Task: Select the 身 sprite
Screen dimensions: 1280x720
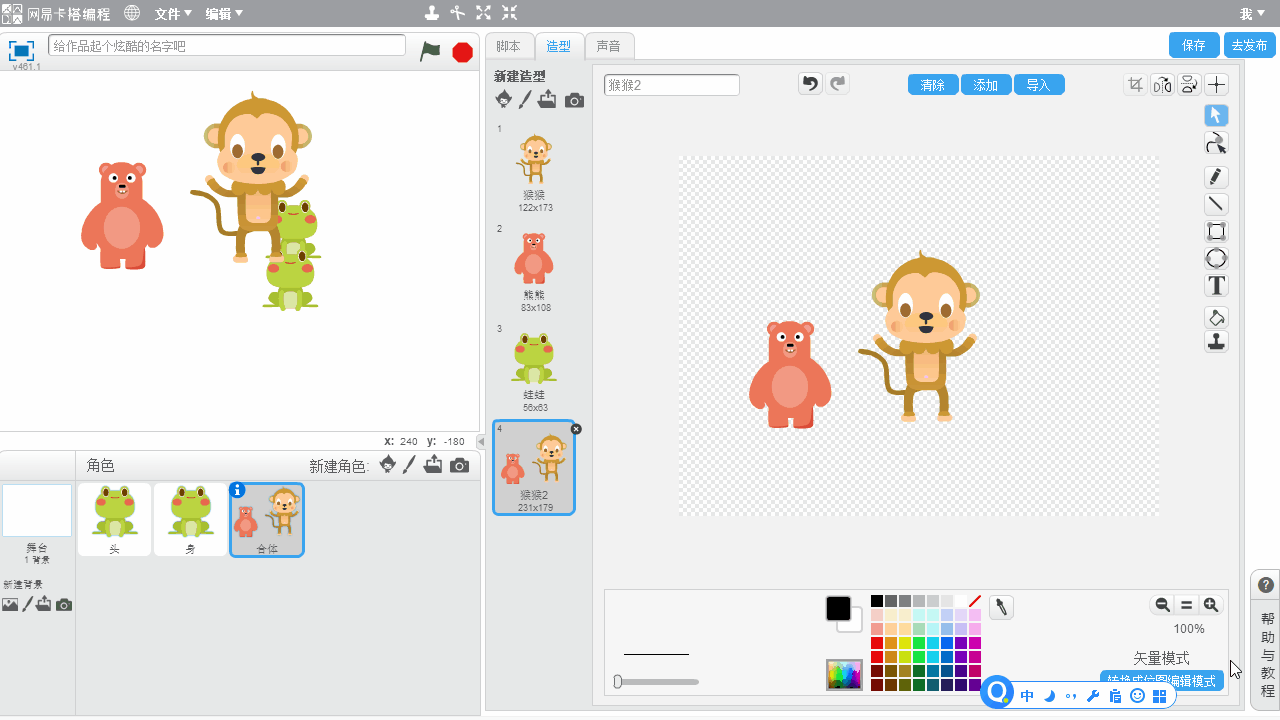Action: coord(190,519)
